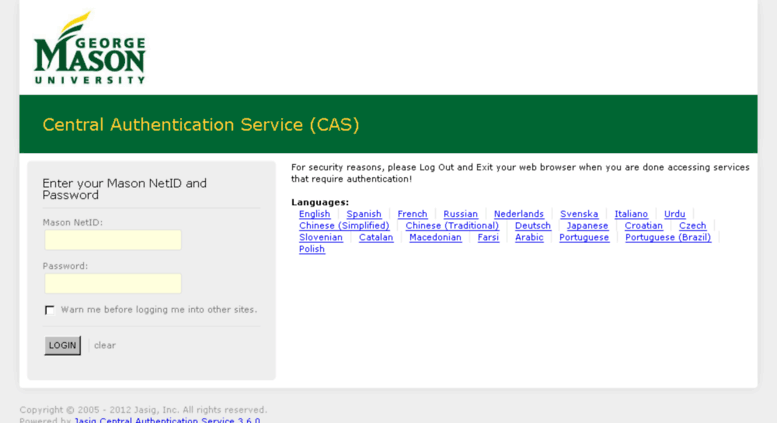Open Jasig Central Authentication Service 3.6.0 link
The height and width of the screenshot is (423, 777).
(167, 420)
